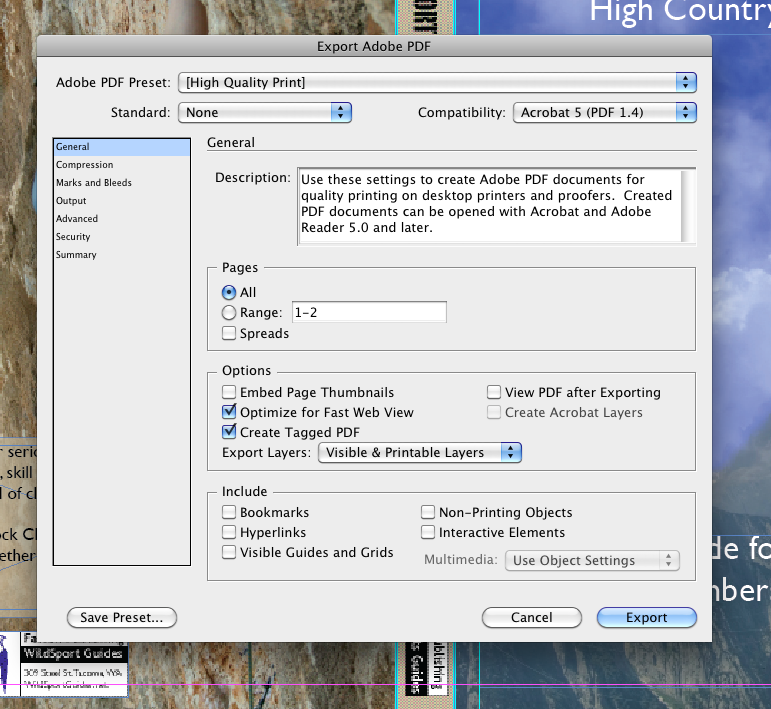This screenshot has width=771, height=709.
Task: Click the page Range input field
Action: 369,312
